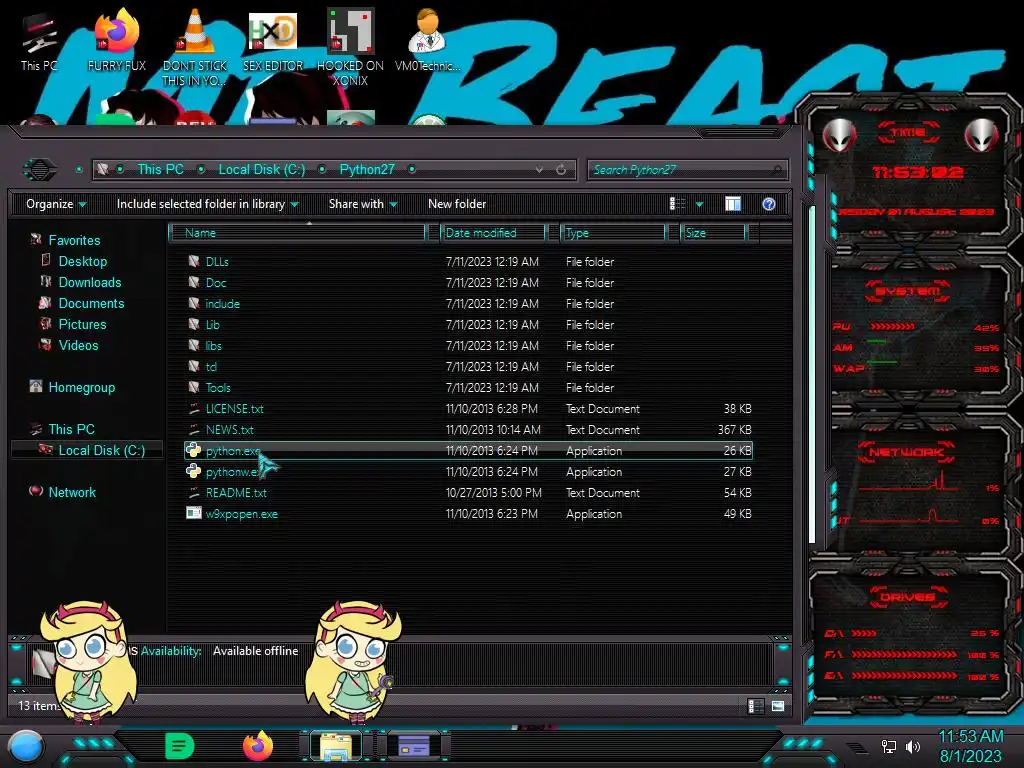This screenshot has width=1024, height=768.
Task: Select Desktop under Favorites
Action: coord(82,261)
